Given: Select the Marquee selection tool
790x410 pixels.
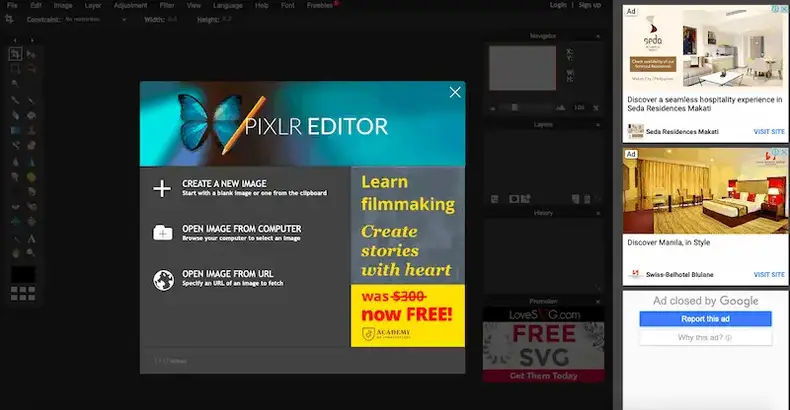Looking at the screenshot, I should 16,69.
